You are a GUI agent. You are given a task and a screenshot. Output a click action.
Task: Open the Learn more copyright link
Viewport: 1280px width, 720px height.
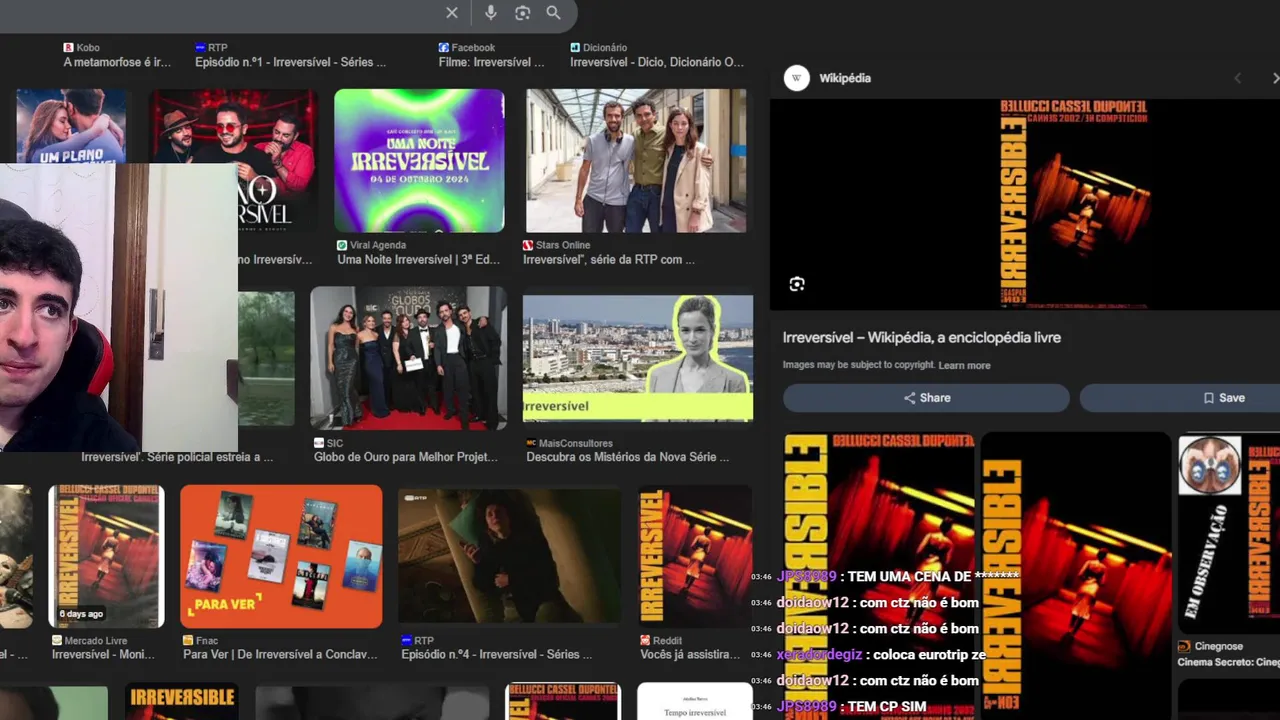tap(964, 365)
